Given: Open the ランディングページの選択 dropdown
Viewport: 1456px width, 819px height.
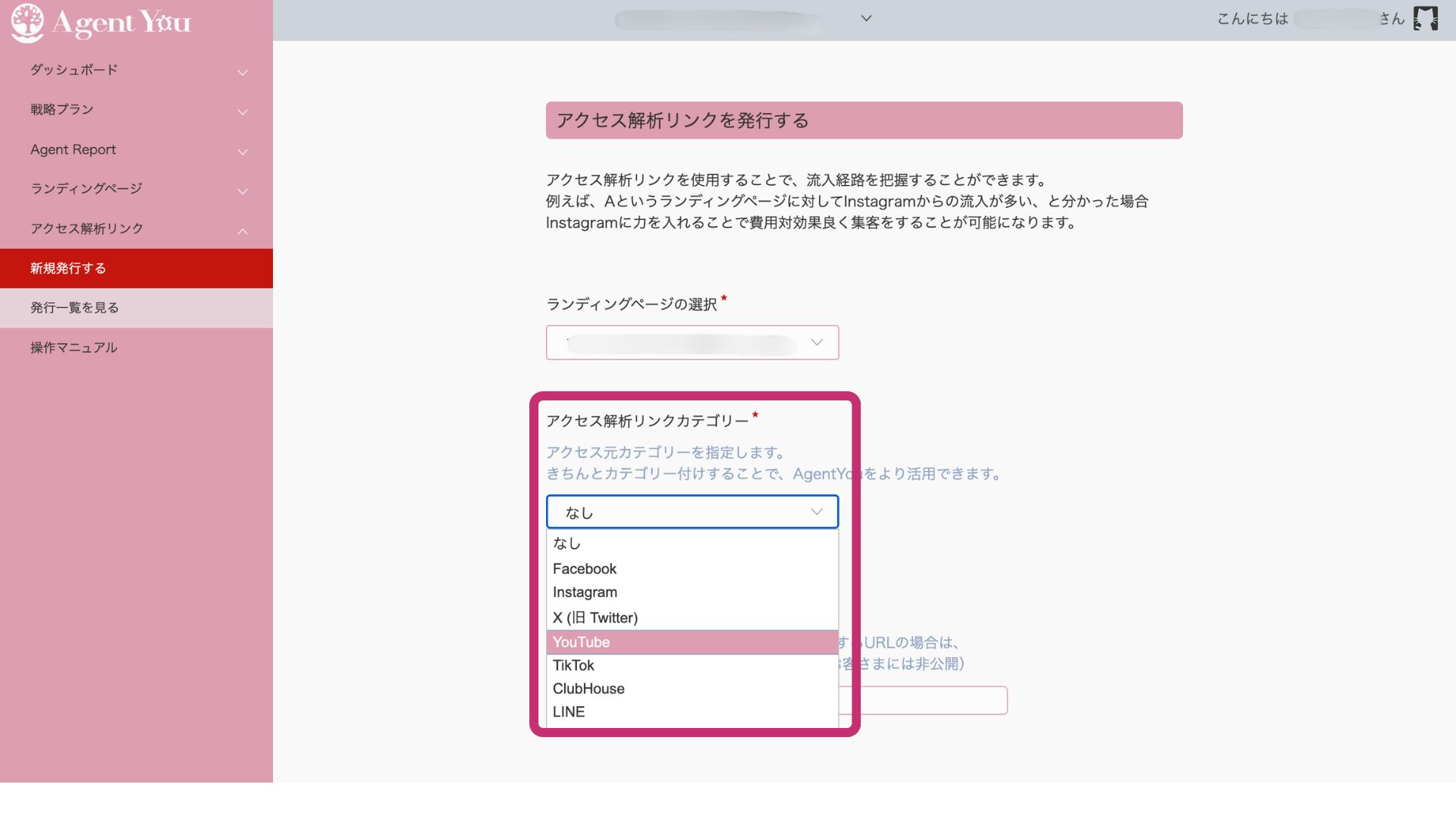Looking at the screenshot, I should tap(692, 343).
